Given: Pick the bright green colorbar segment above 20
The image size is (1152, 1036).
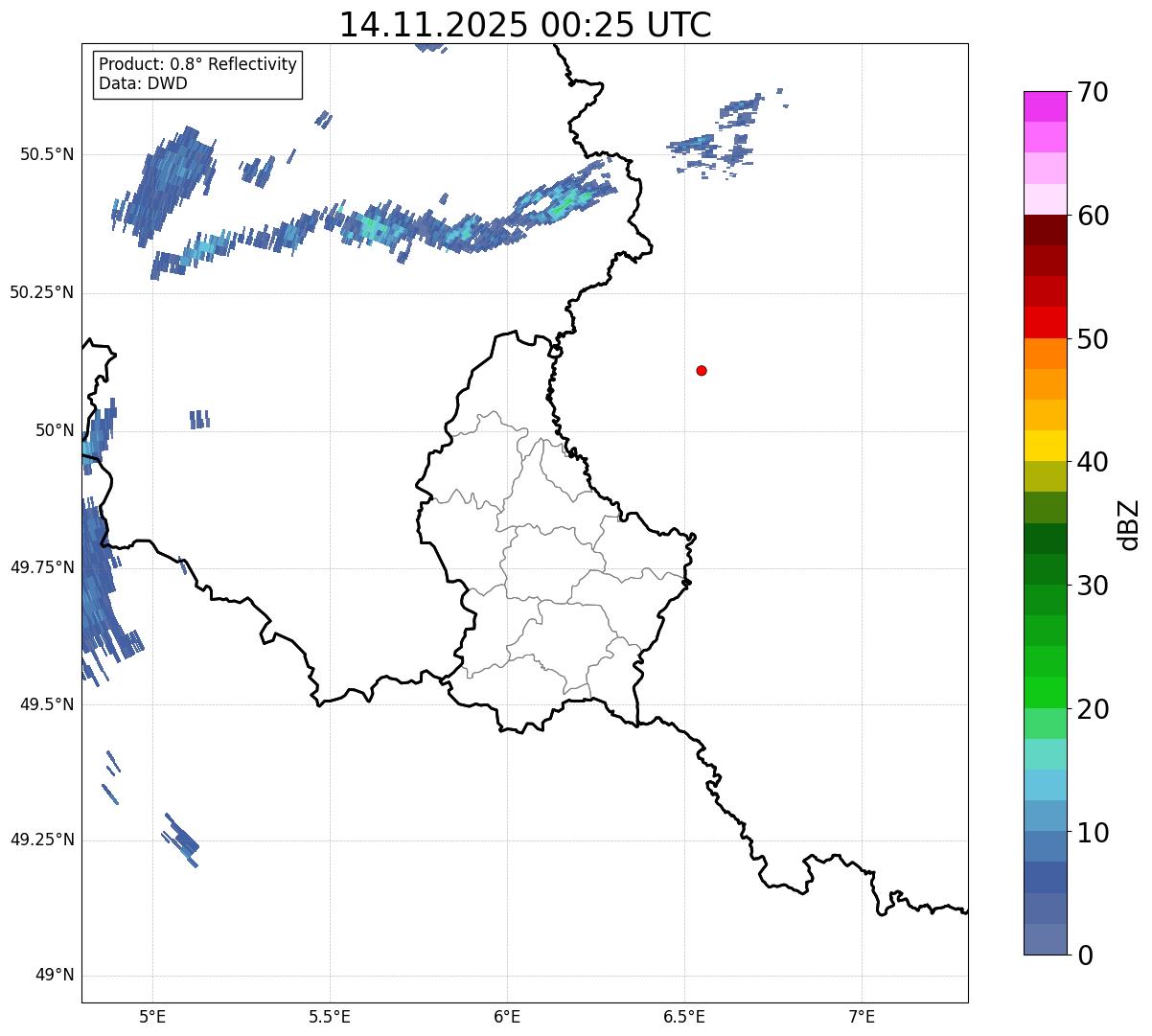Looking at the screenshot, I should point(1045,693).
